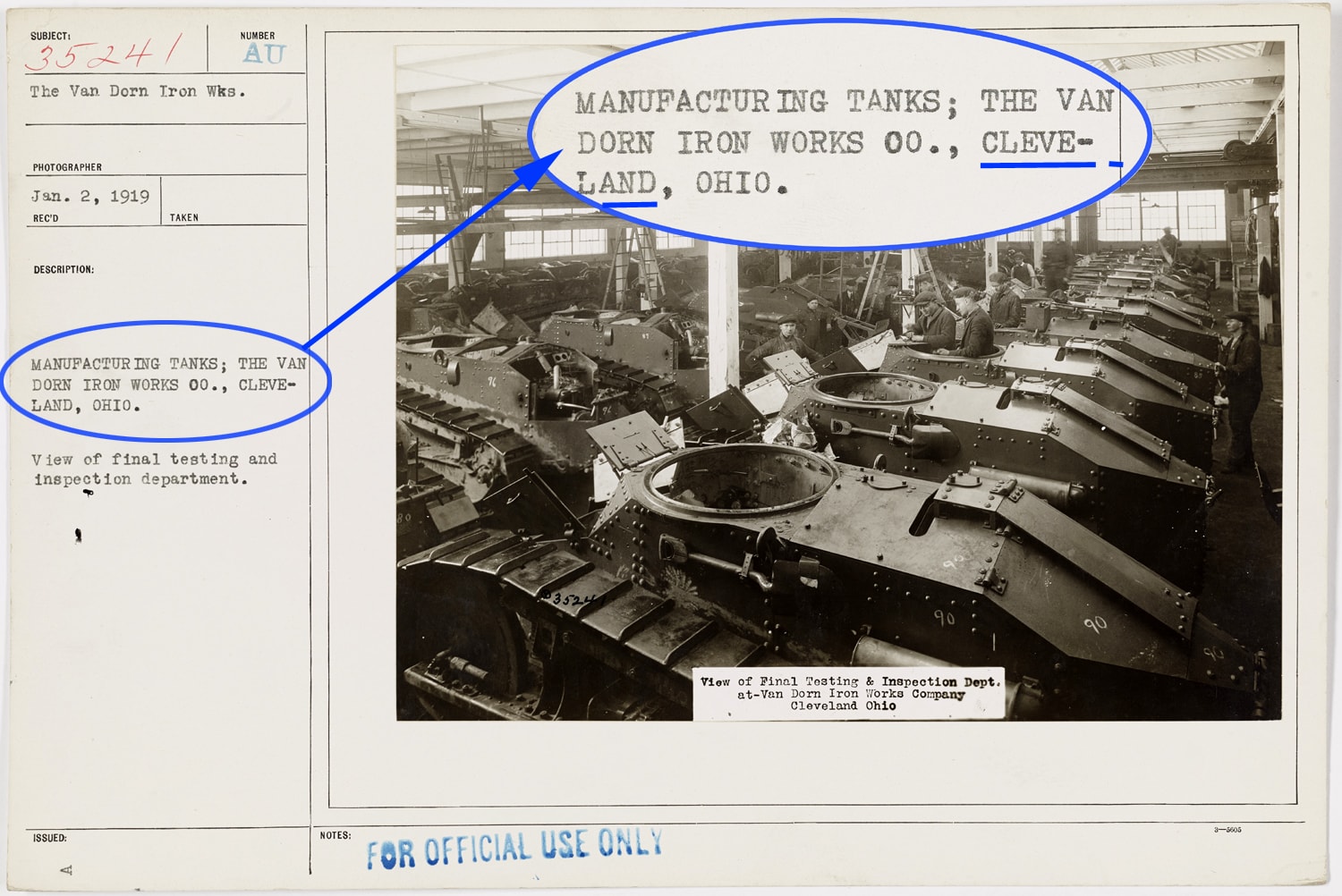The width and height of the screenshot is (1342, 896).
Task: Click the chalk number '90' on the front tank
Action: click(x=1095, y=624)
